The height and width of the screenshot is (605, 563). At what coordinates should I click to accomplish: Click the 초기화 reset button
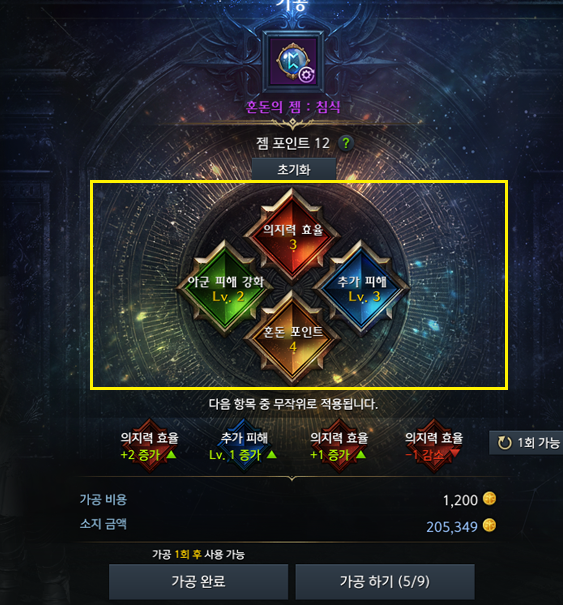pyautogui.click(x=294, y=169)
